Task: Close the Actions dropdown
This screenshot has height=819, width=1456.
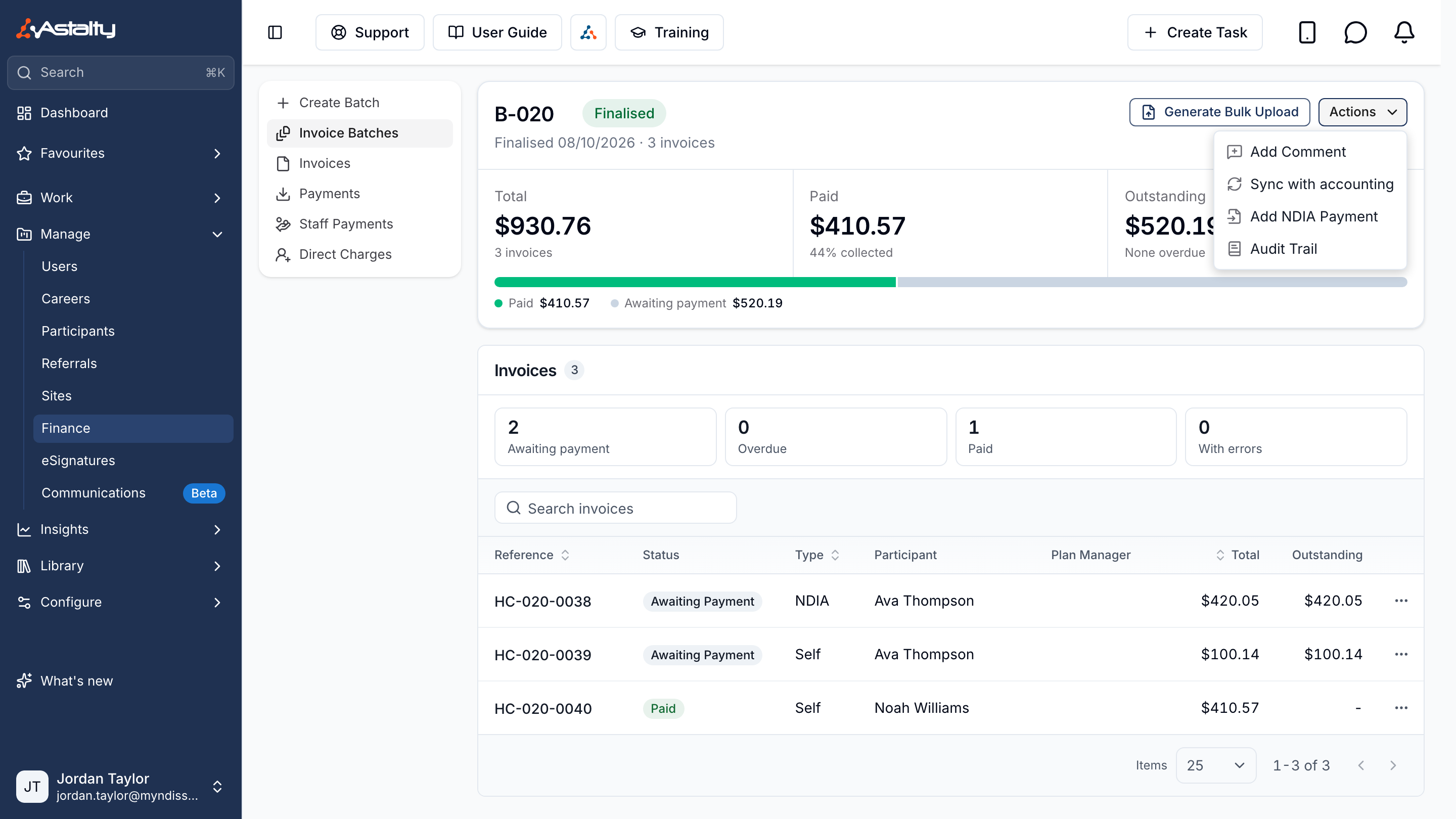Action: coord(1362,112)
